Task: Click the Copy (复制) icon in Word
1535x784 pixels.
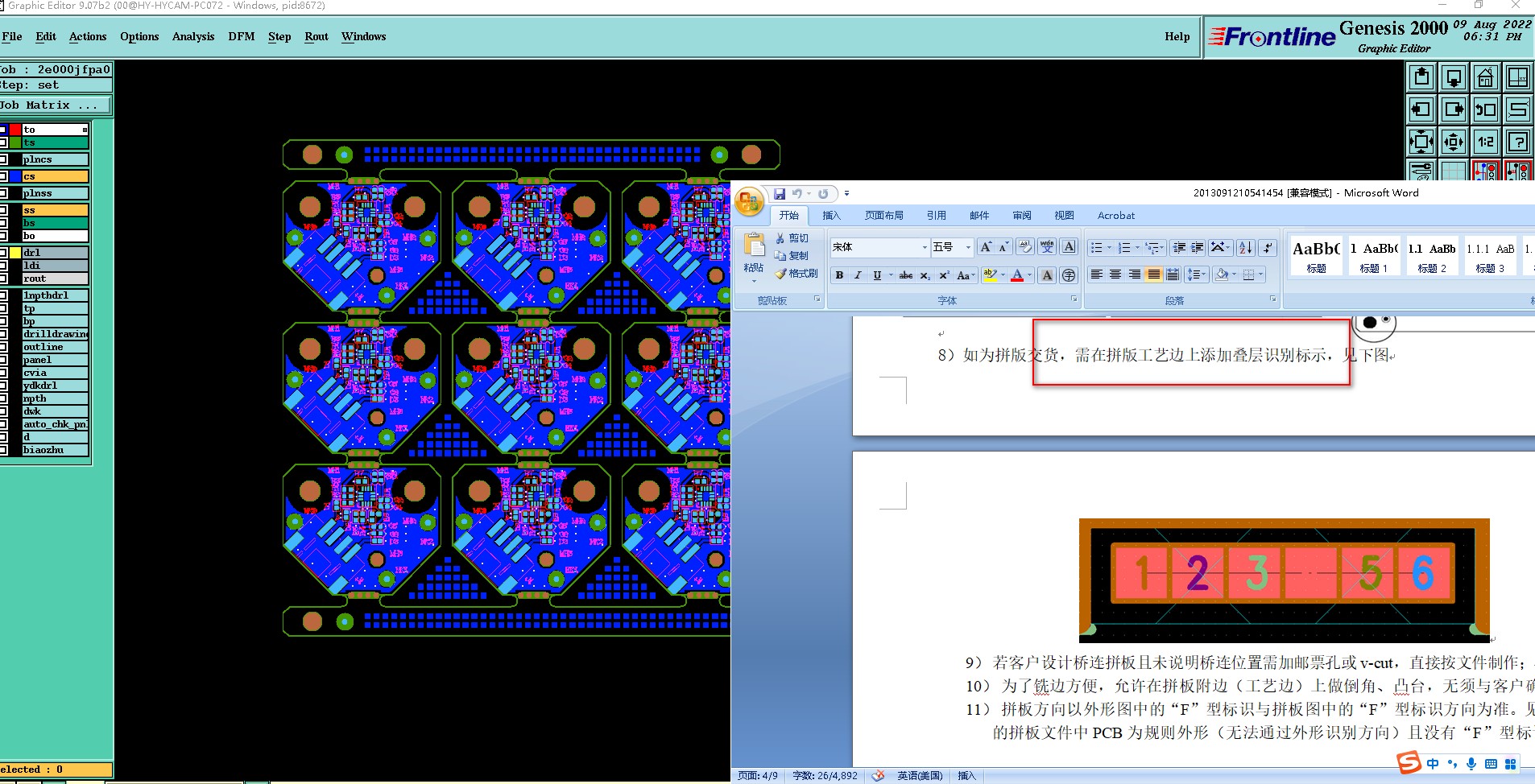Action: 780,256
